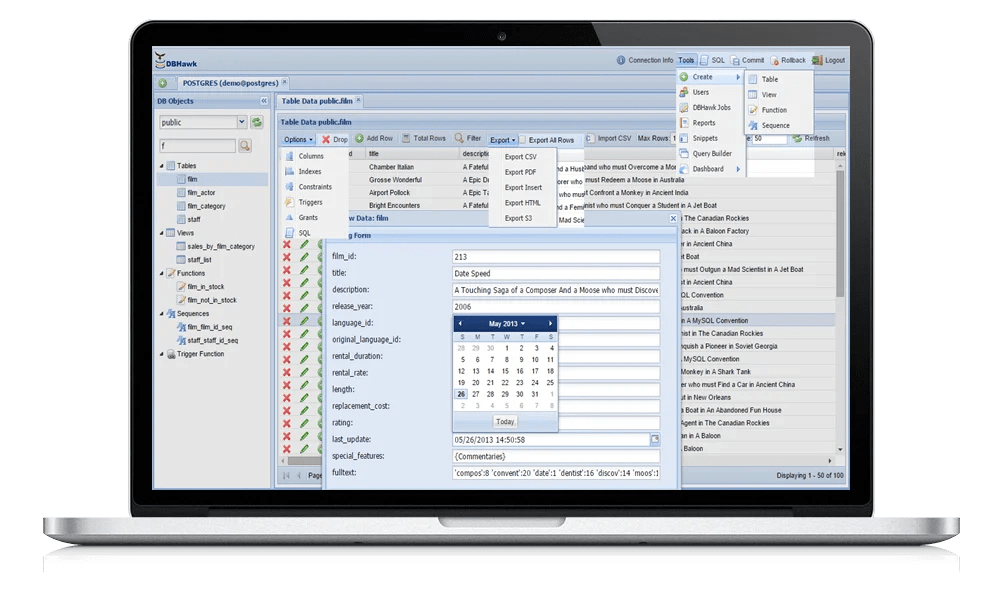Viewport: 1000px width, 600px height.
Task: Click the Drop icon with red X
Action: pyautogui.click(x=325, y=140)
